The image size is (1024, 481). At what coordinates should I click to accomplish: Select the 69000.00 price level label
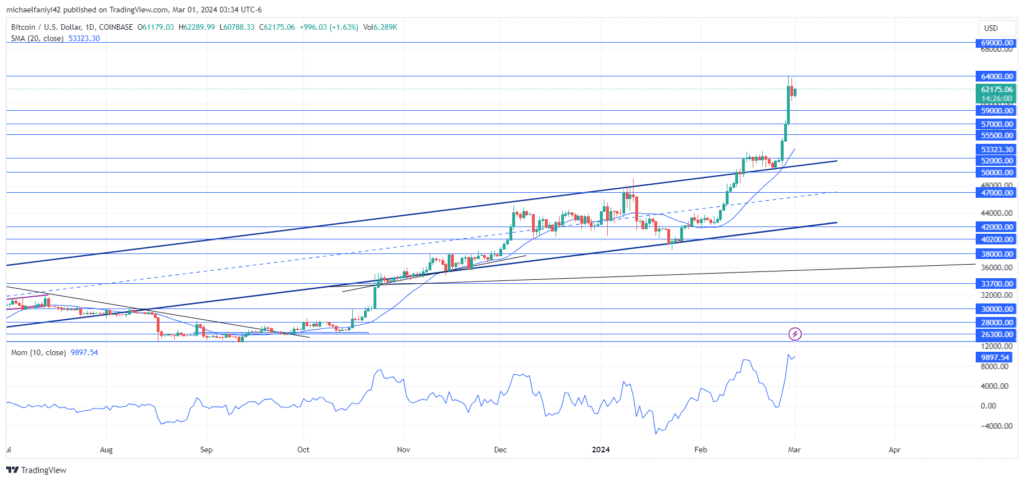point(997,42)
